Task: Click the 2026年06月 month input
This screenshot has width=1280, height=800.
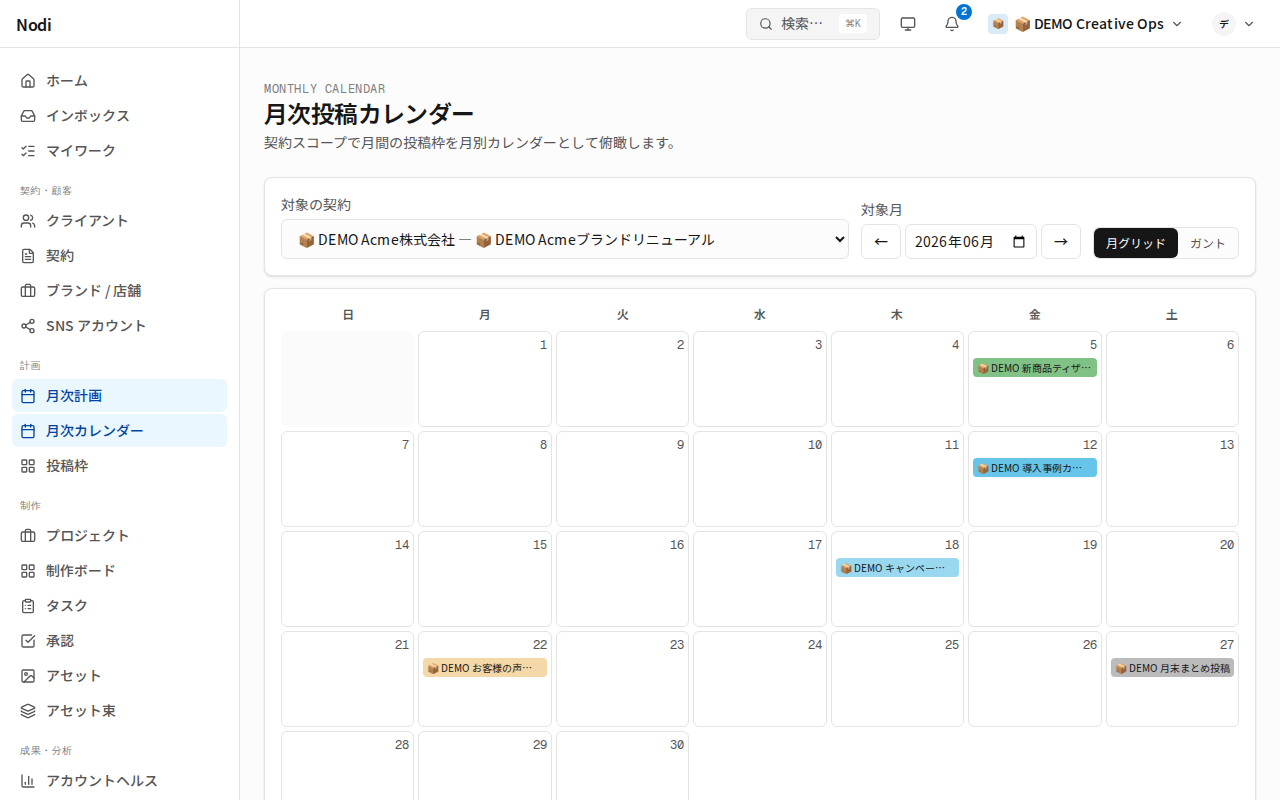Action: coord(971,241)
